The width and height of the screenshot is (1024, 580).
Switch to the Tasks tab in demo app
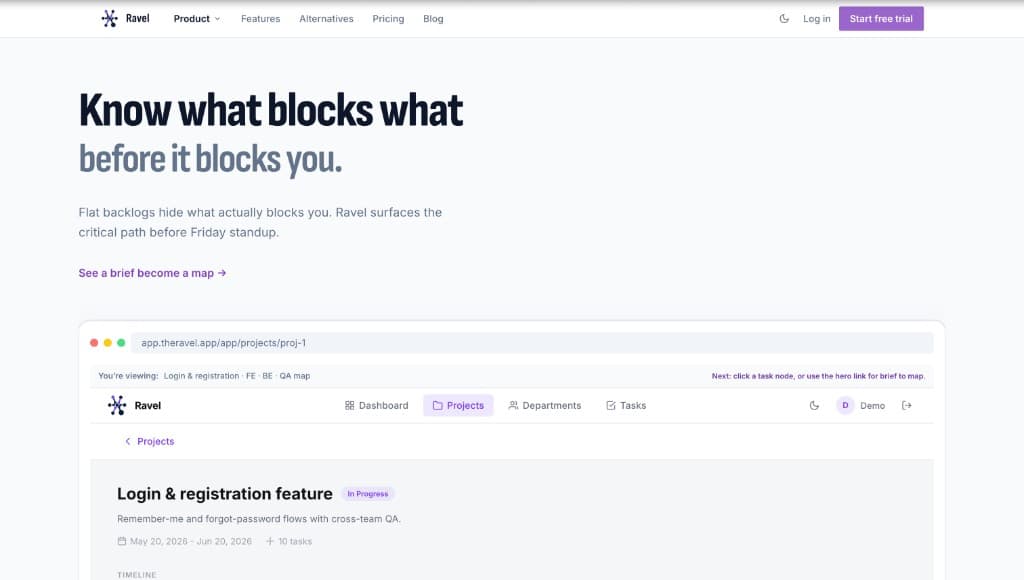[626, 406]
